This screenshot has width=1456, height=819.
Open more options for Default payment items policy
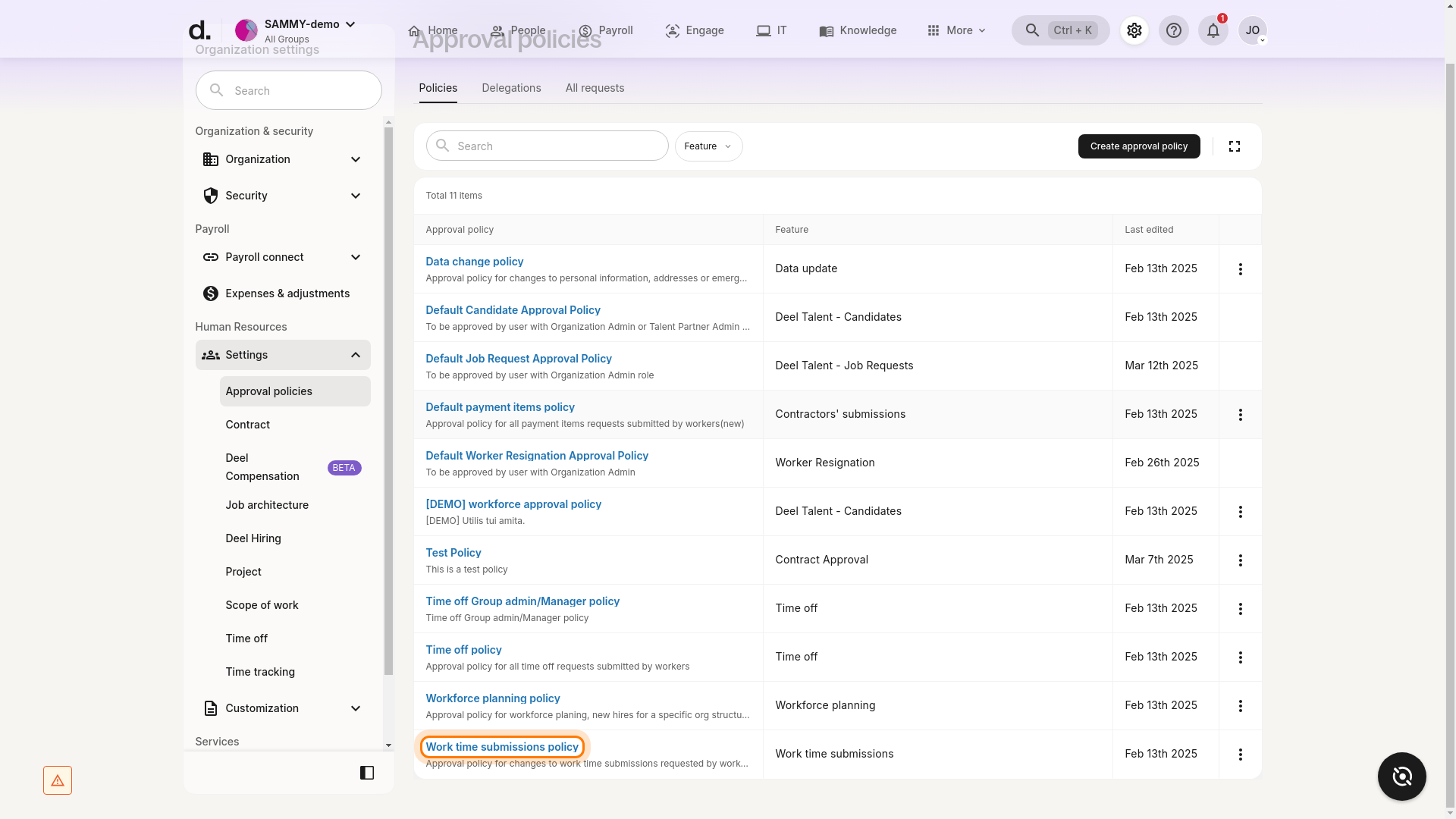click(x=1240, y=415)
